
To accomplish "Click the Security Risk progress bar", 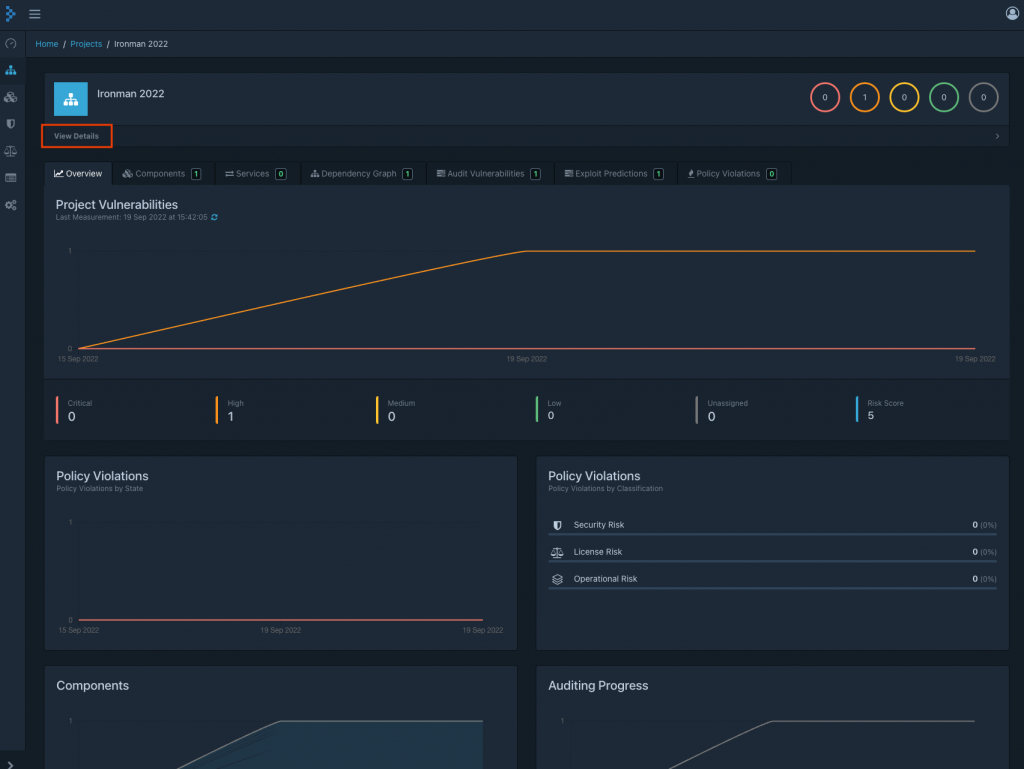I will pos(773,535).
